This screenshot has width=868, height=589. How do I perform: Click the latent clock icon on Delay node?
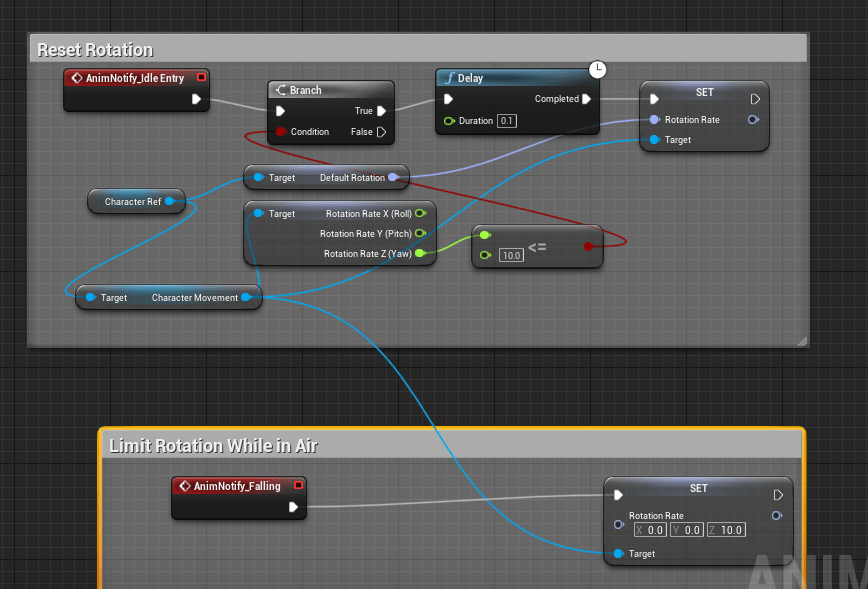(x=597, y=69)
